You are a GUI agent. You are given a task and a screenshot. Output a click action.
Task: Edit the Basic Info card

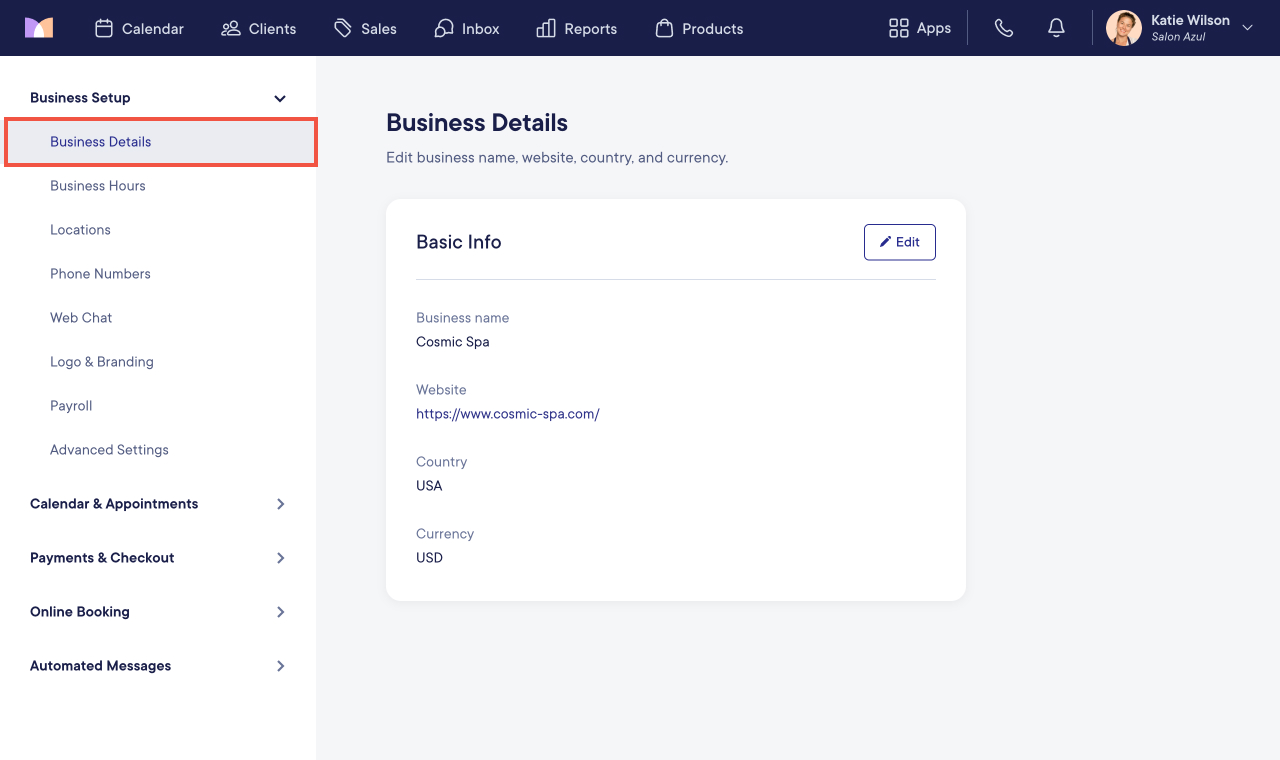900,242
